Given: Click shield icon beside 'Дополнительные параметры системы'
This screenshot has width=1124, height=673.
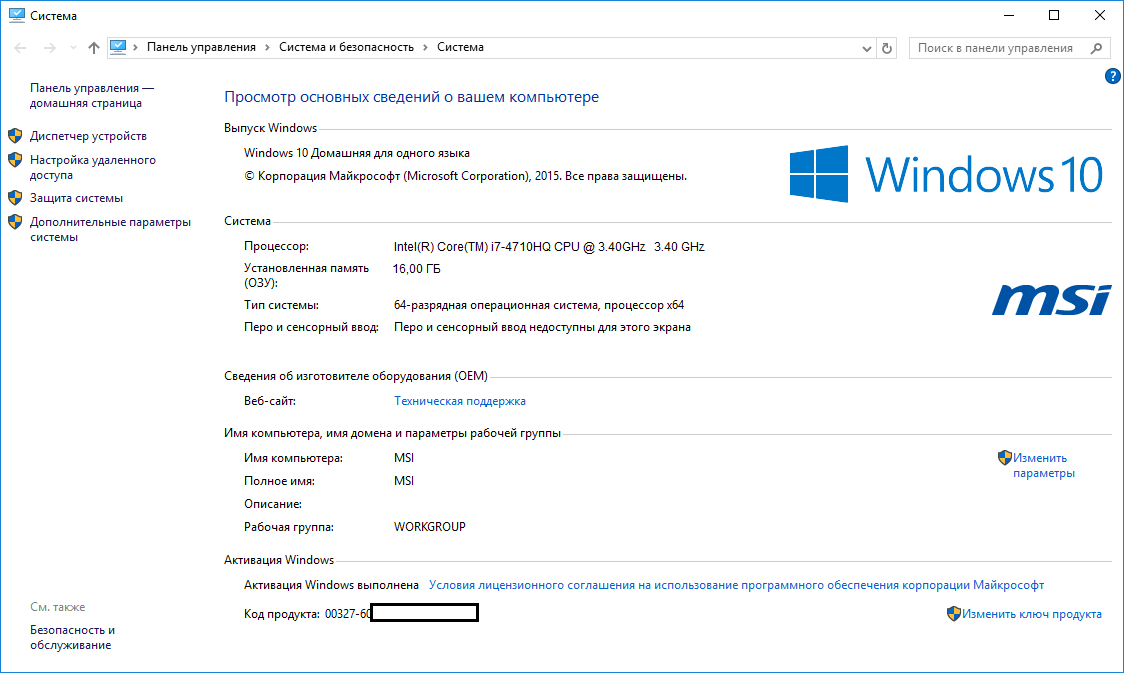Looking at the screenshot, I should point(15,221).
